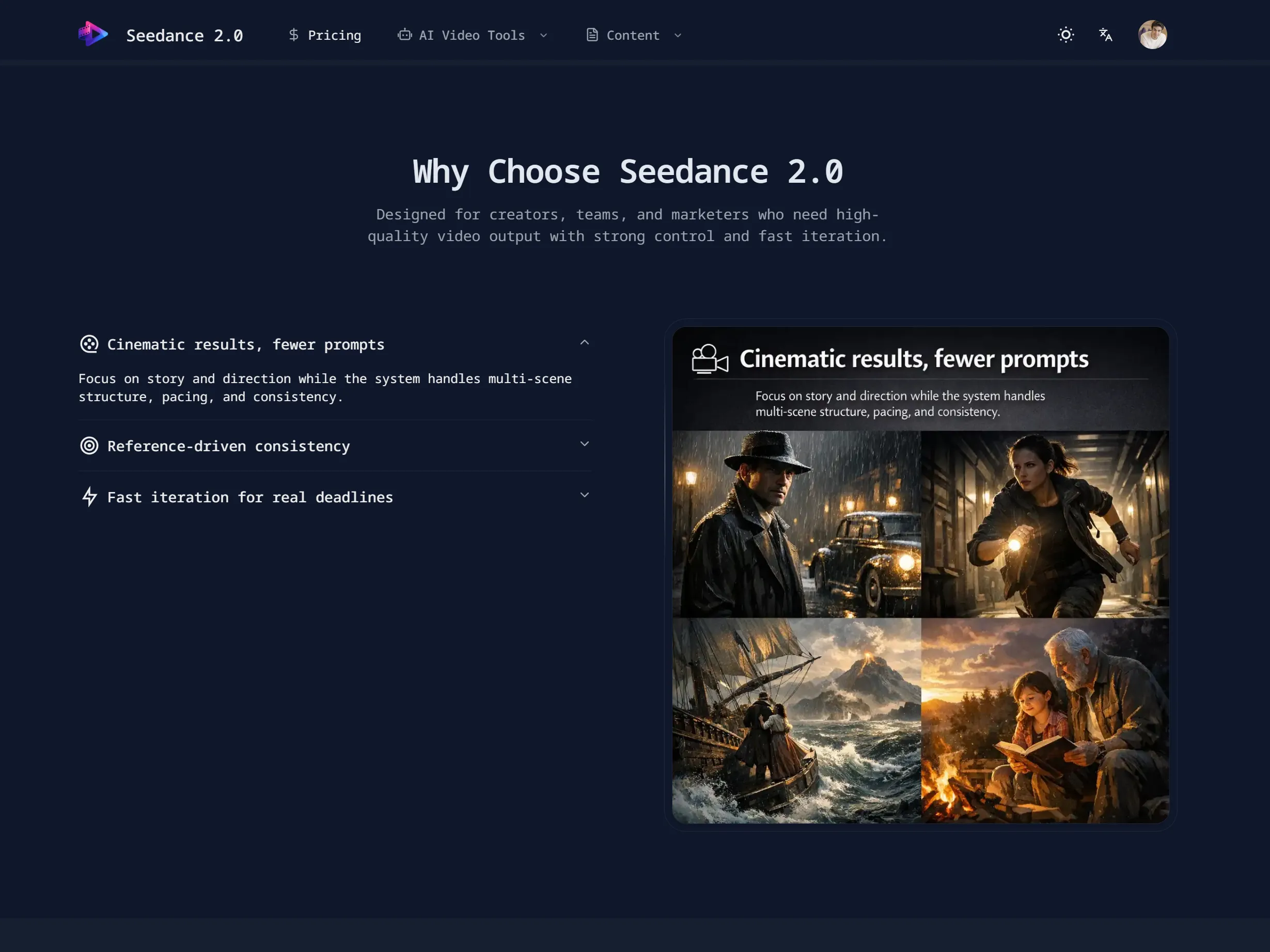Expand the Fast iteration section chevron
Screen dimensions: 1270x952
(x=585, y=495)
